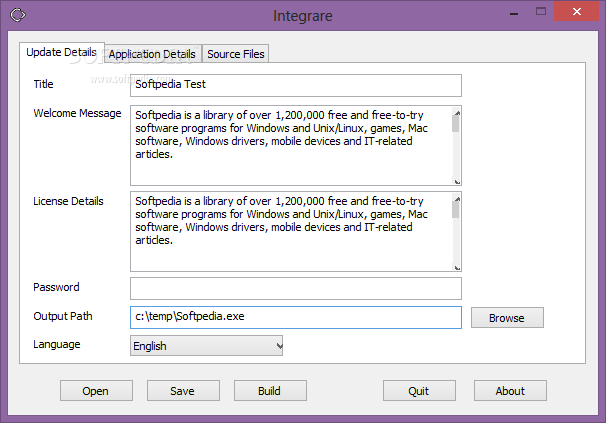Click Welcome Message scrollbar down arrow
The height and width of the screenshot is (423, 606).
457,182
